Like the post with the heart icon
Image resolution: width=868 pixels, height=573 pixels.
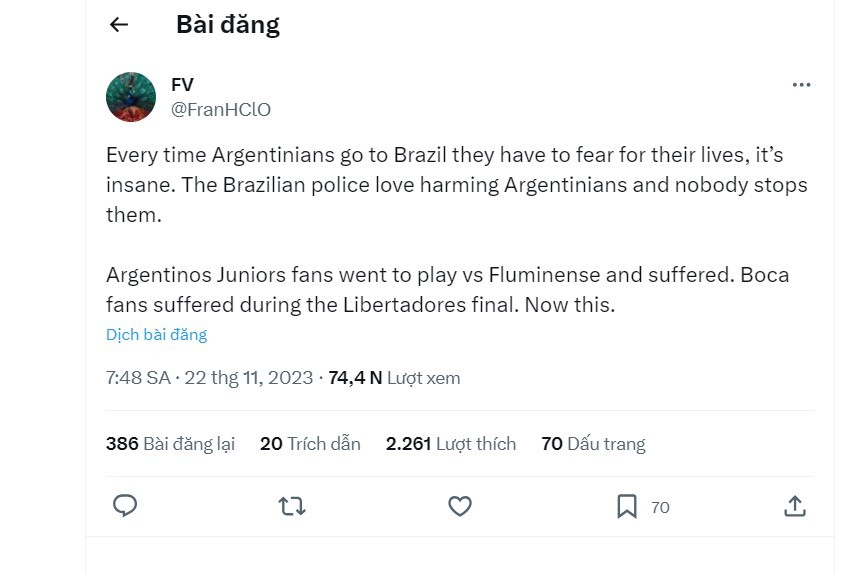coord(459,506)
